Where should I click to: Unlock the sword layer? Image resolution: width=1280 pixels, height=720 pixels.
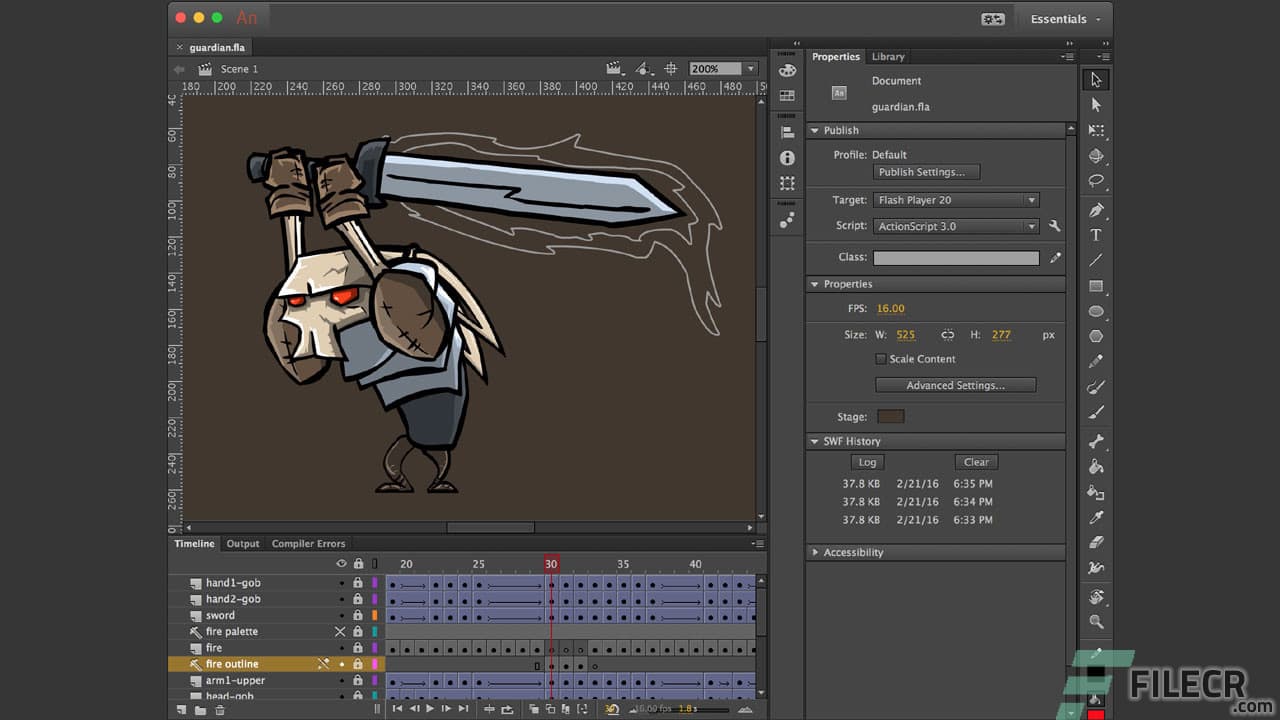point(357,615)
